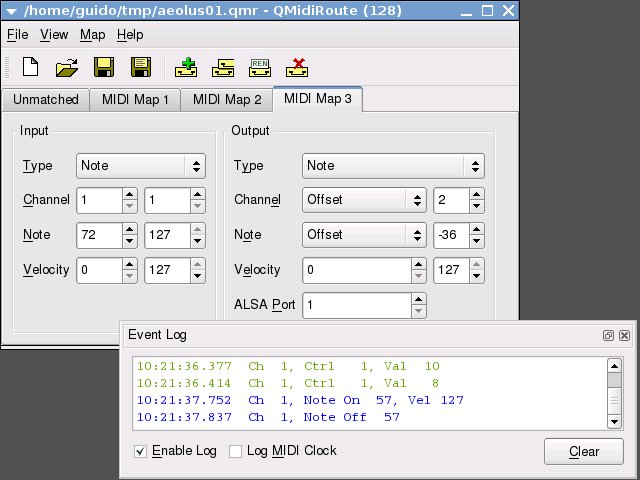640x480 pixels.
Task: Increase Input Channel upper bound with up arrow
Action: click(x=198, y=194)
